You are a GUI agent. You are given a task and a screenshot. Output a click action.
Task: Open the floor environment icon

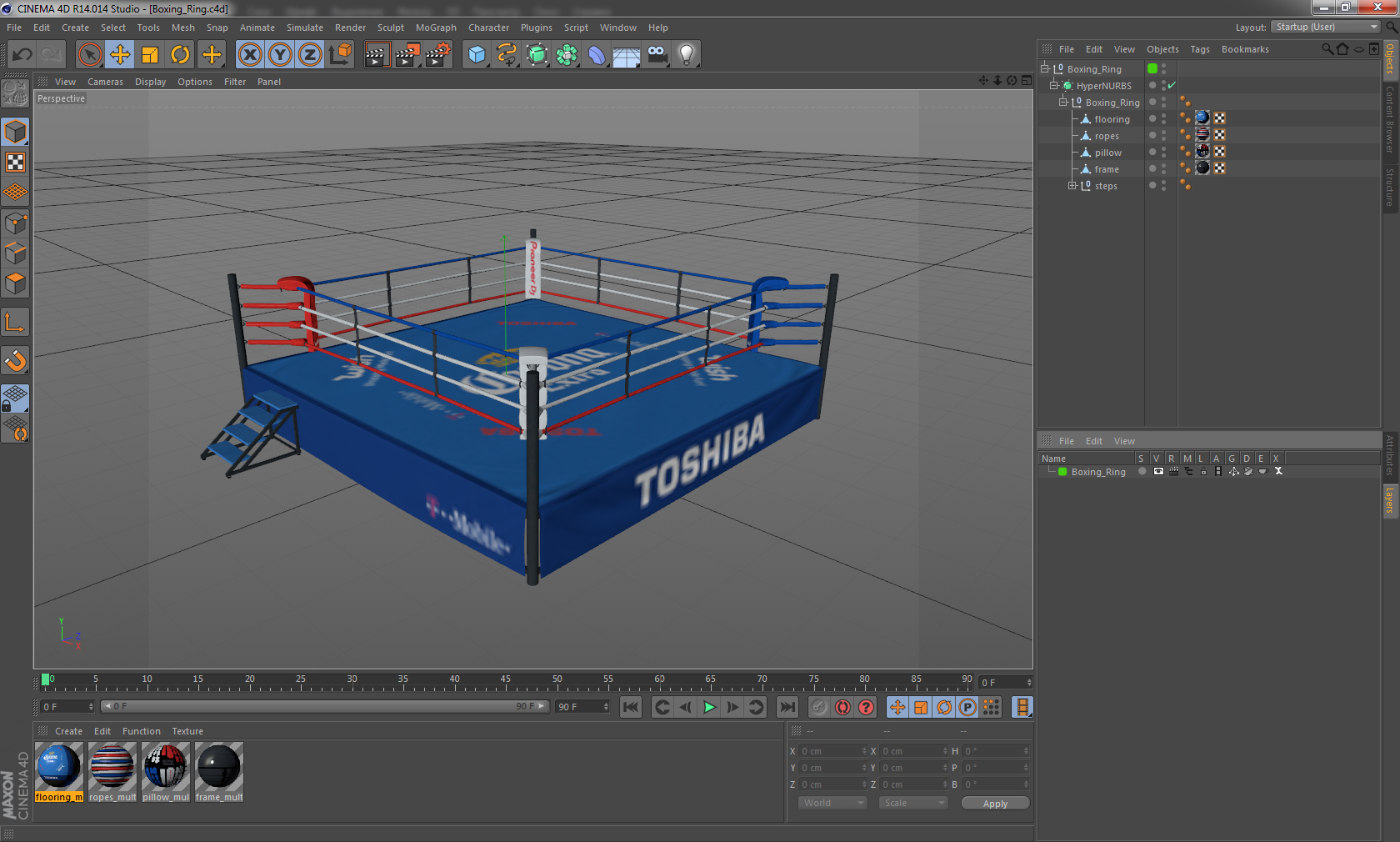[627, 55]
